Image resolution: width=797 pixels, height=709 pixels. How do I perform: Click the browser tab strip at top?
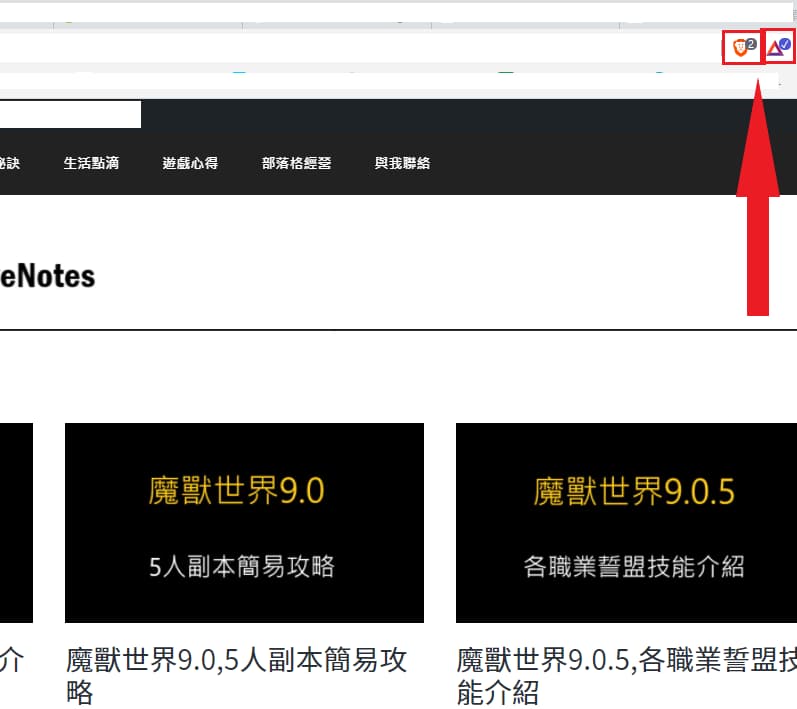click(398, 14)
